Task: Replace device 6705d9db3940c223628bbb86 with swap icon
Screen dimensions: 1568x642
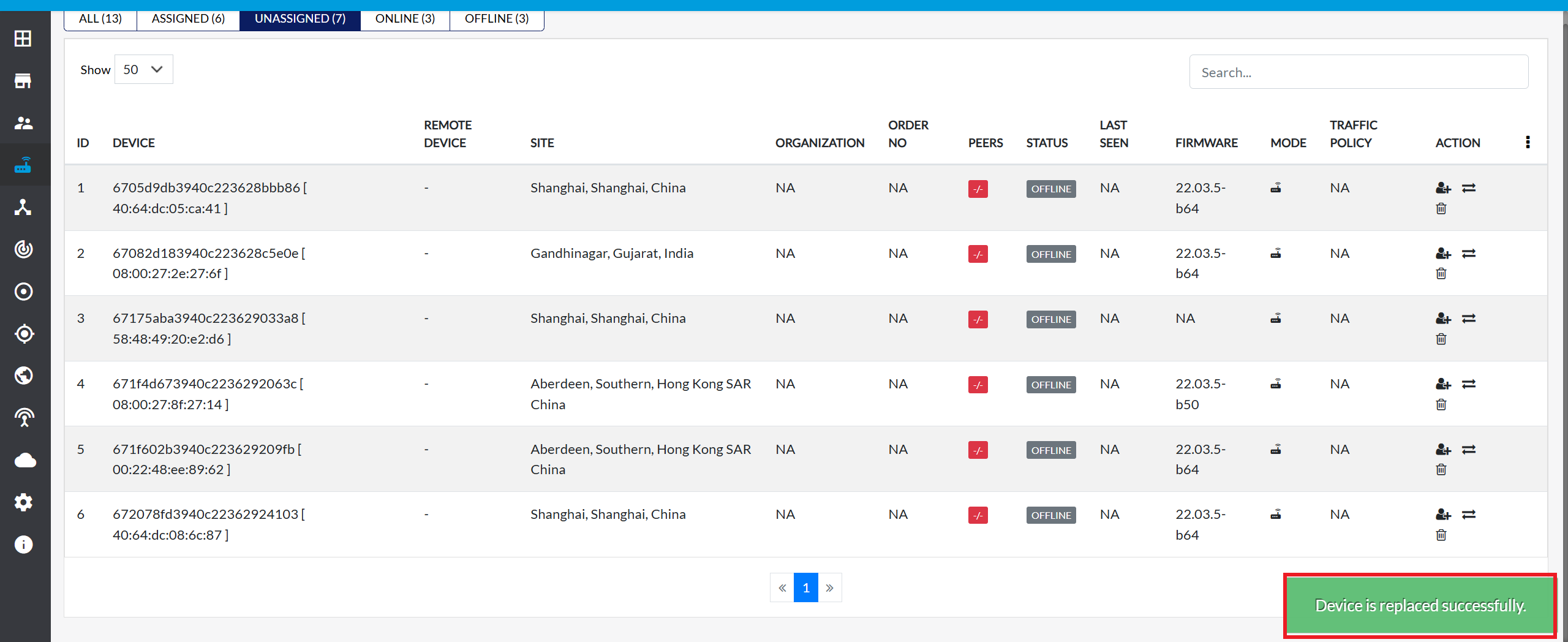Action: tap(1469, 188)
